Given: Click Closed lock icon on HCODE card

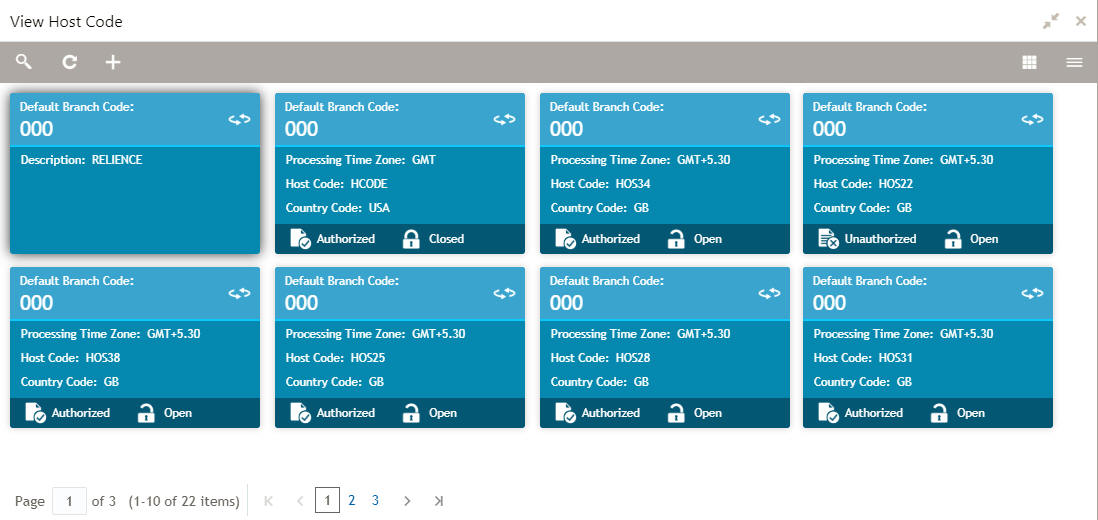Looking at the screenshot, I should [411, 239].
